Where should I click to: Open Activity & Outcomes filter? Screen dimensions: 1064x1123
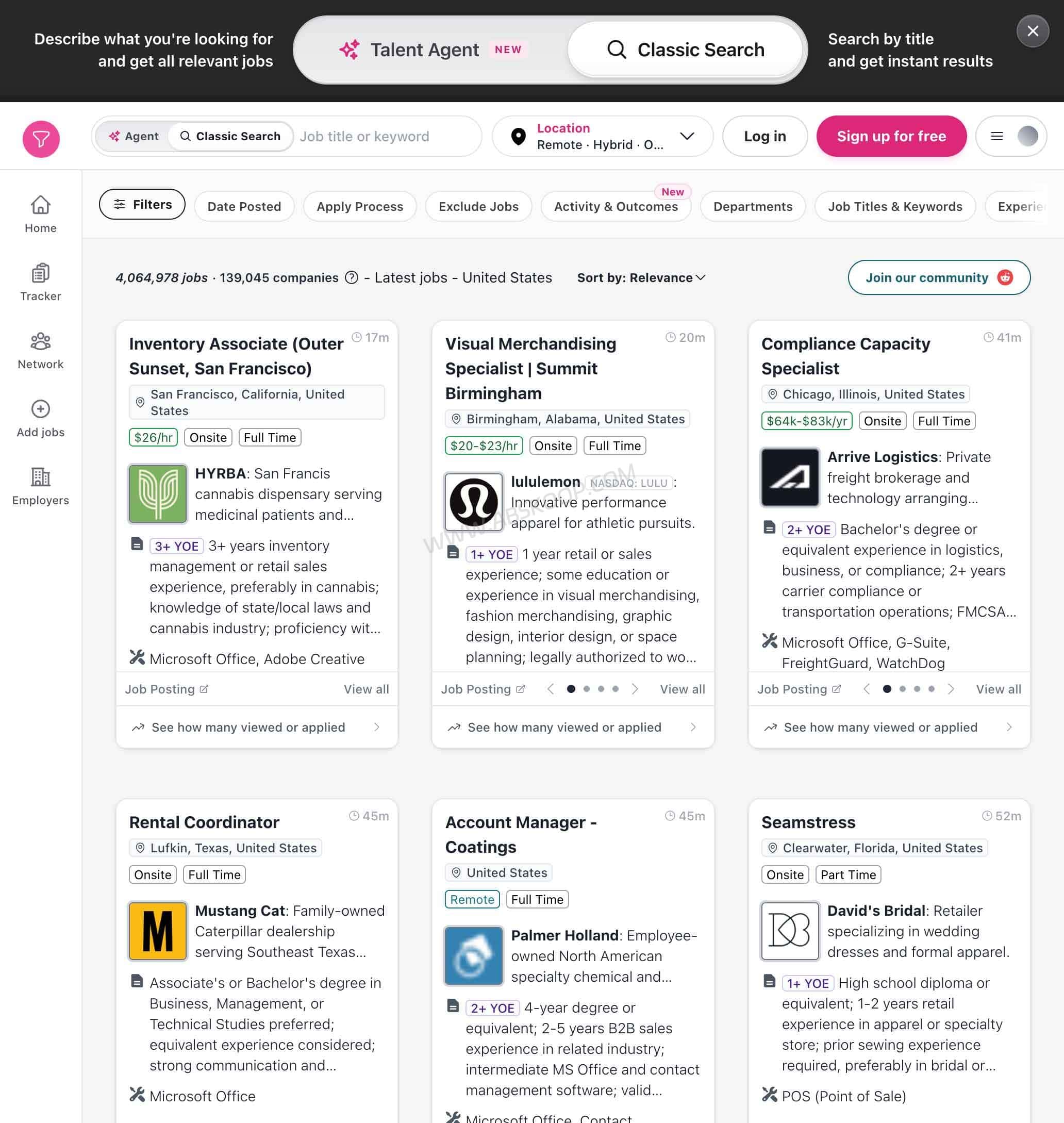click(x=616, y=206)
